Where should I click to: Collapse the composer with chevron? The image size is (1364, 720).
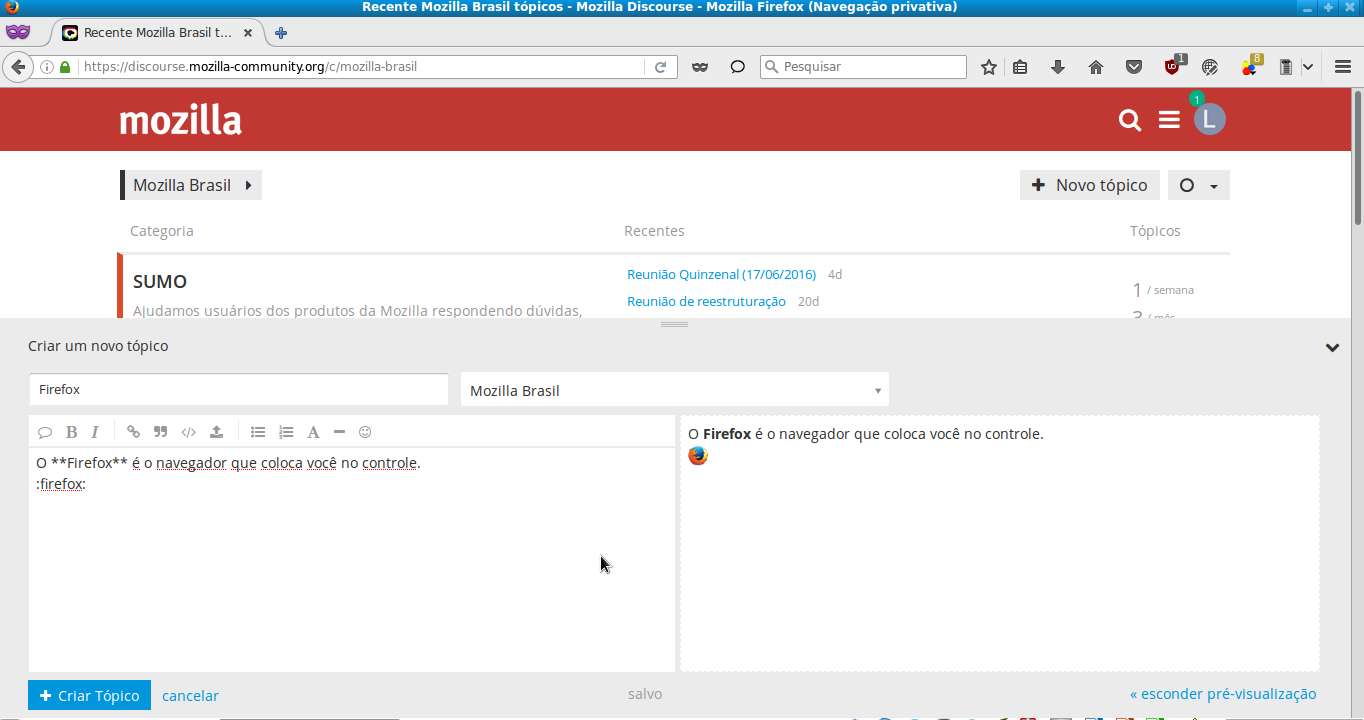pos(1332,348)
